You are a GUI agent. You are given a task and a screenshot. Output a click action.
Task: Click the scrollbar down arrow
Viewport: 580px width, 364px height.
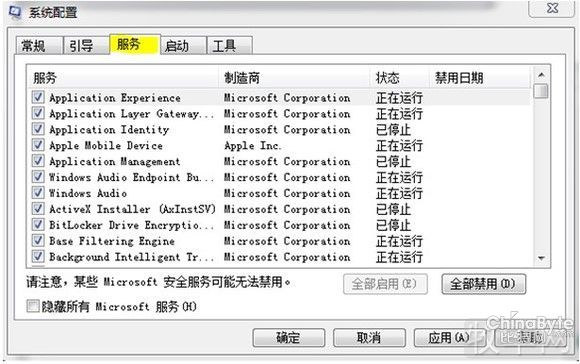click(541, 258)
